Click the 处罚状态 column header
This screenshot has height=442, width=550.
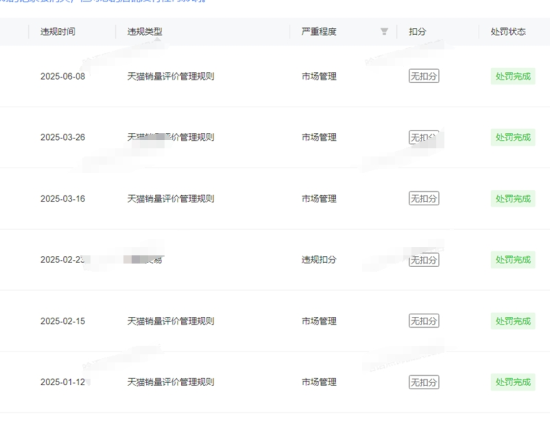point(508,32)
